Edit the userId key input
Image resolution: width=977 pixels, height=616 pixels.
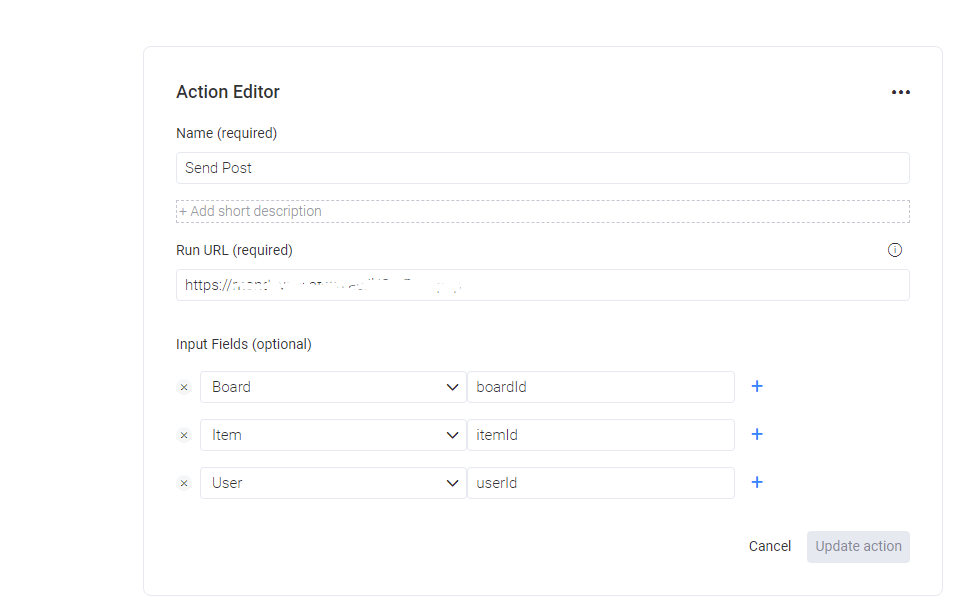[x=600, y=483]
